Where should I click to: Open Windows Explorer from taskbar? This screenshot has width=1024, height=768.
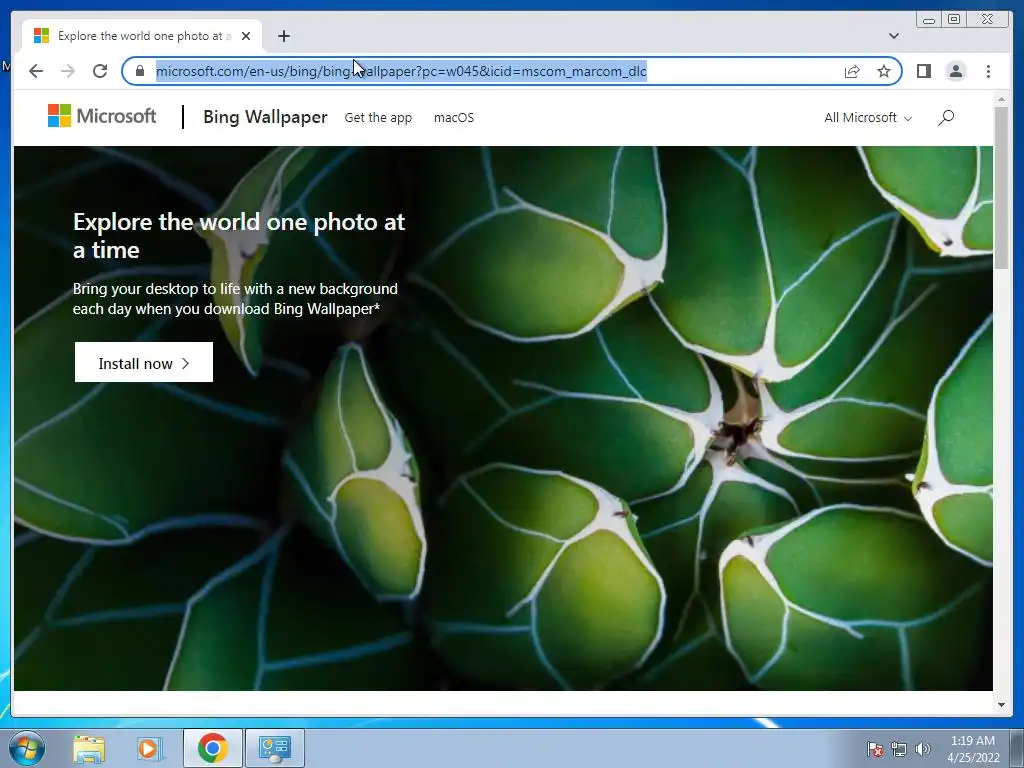89,748
